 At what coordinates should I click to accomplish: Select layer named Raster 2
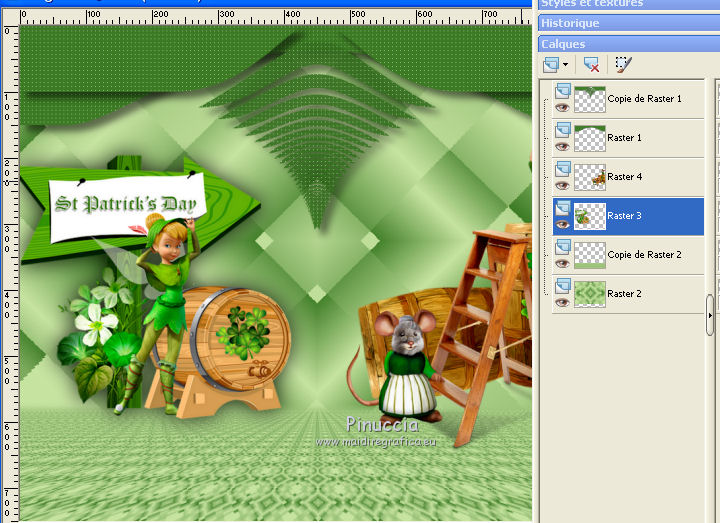624,294
